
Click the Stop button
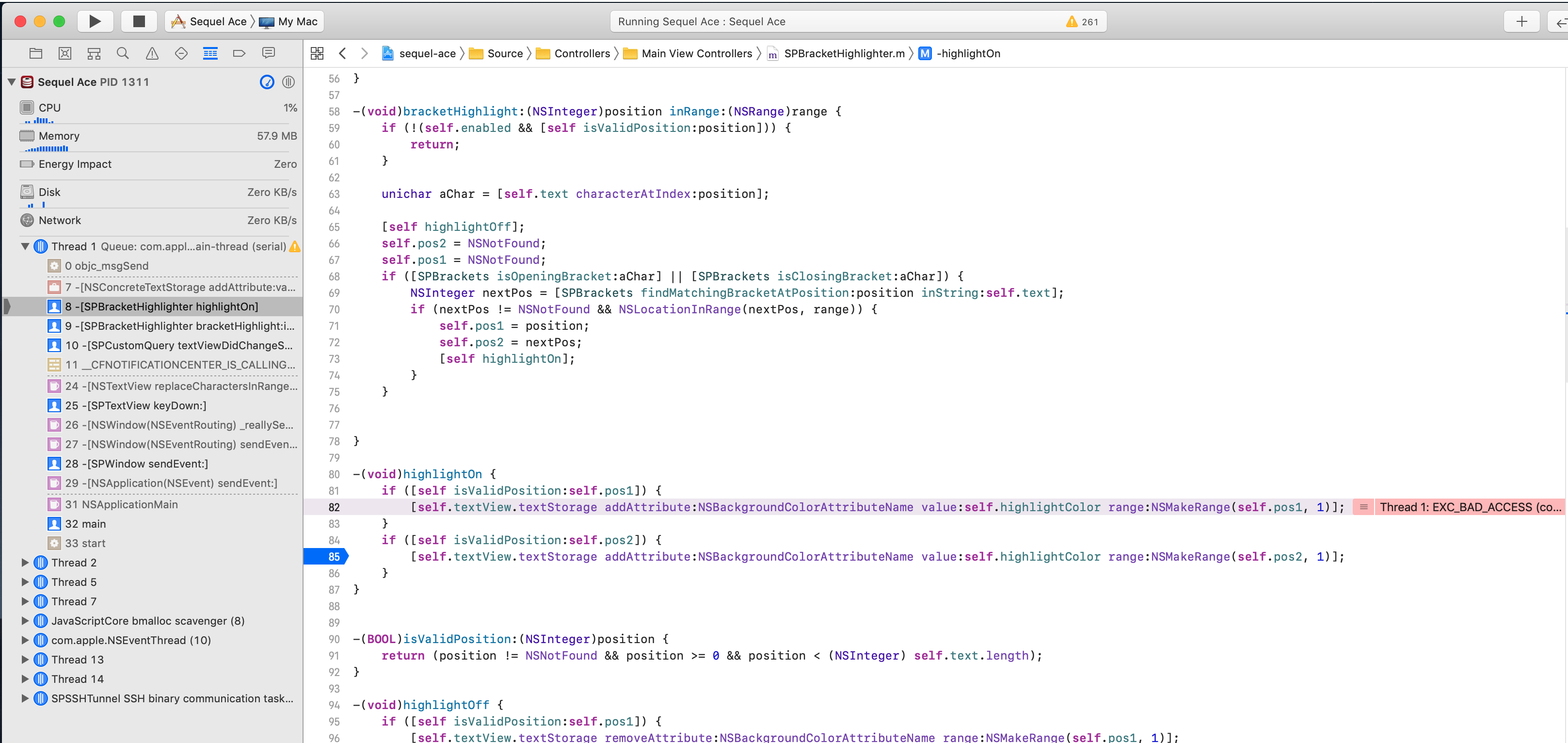click(139, 21)
